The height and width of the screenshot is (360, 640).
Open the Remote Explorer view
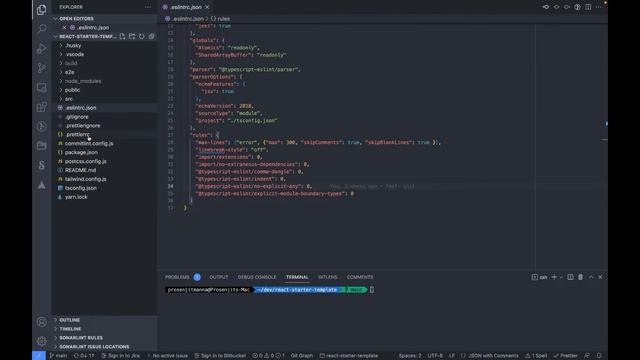point(42,87)
